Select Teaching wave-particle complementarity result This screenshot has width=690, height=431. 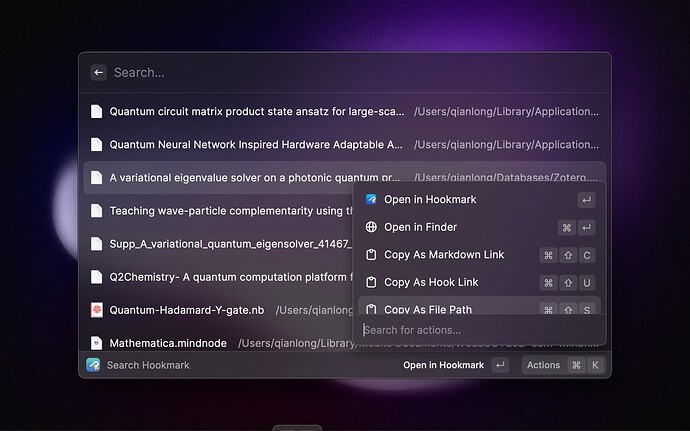(x=219, y=211)
